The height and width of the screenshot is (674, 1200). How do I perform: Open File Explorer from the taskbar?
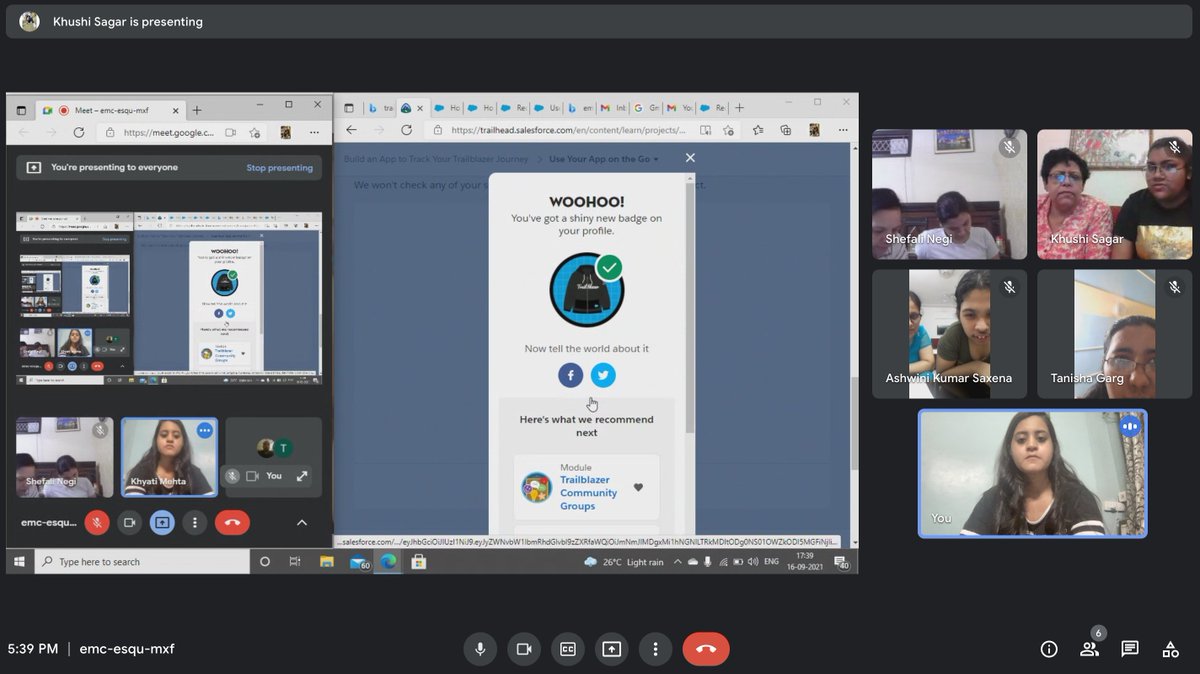tap(327, 562)
